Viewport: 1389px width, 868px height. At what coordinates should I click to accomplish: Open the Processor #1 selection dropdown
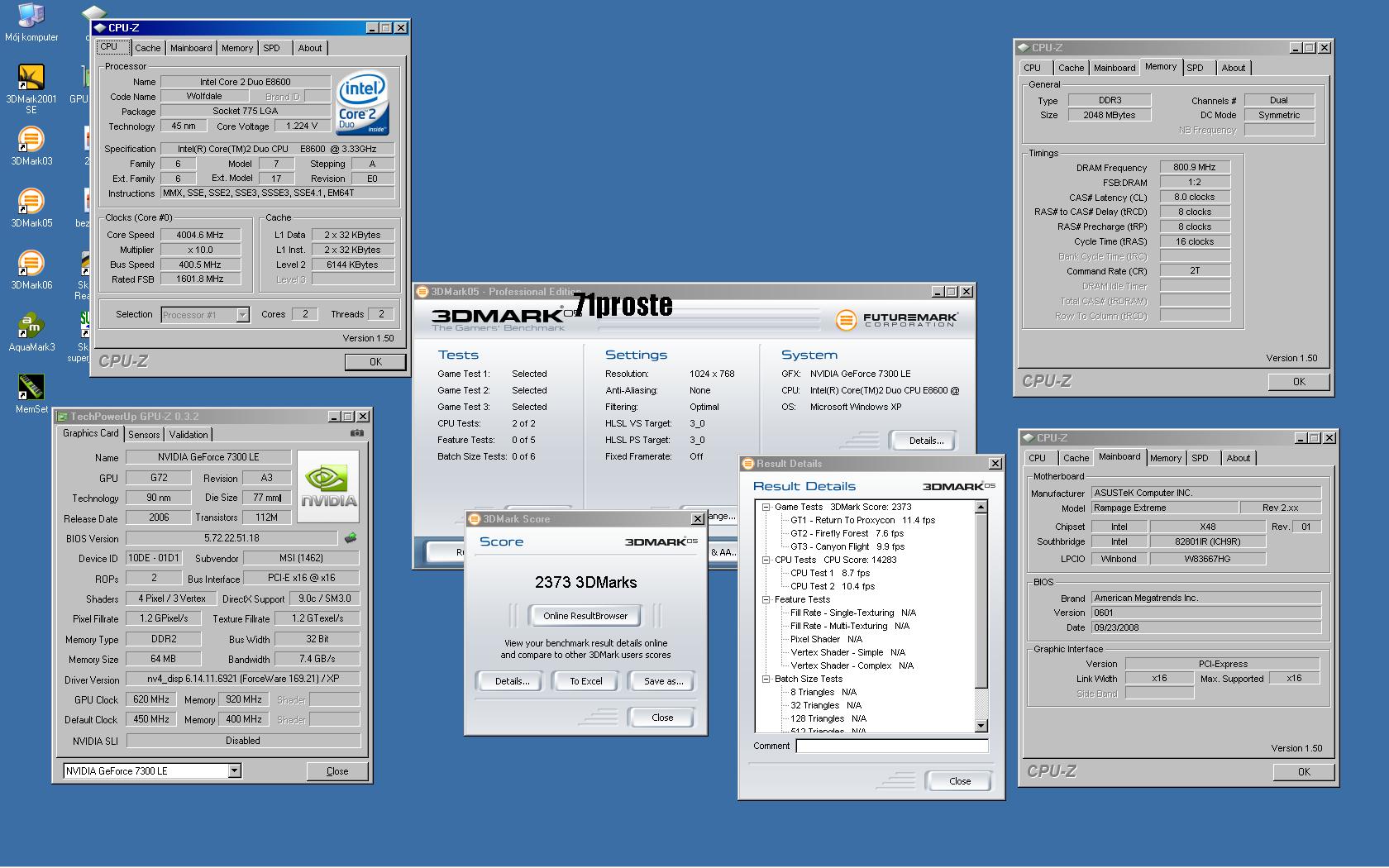coord(242,315)
